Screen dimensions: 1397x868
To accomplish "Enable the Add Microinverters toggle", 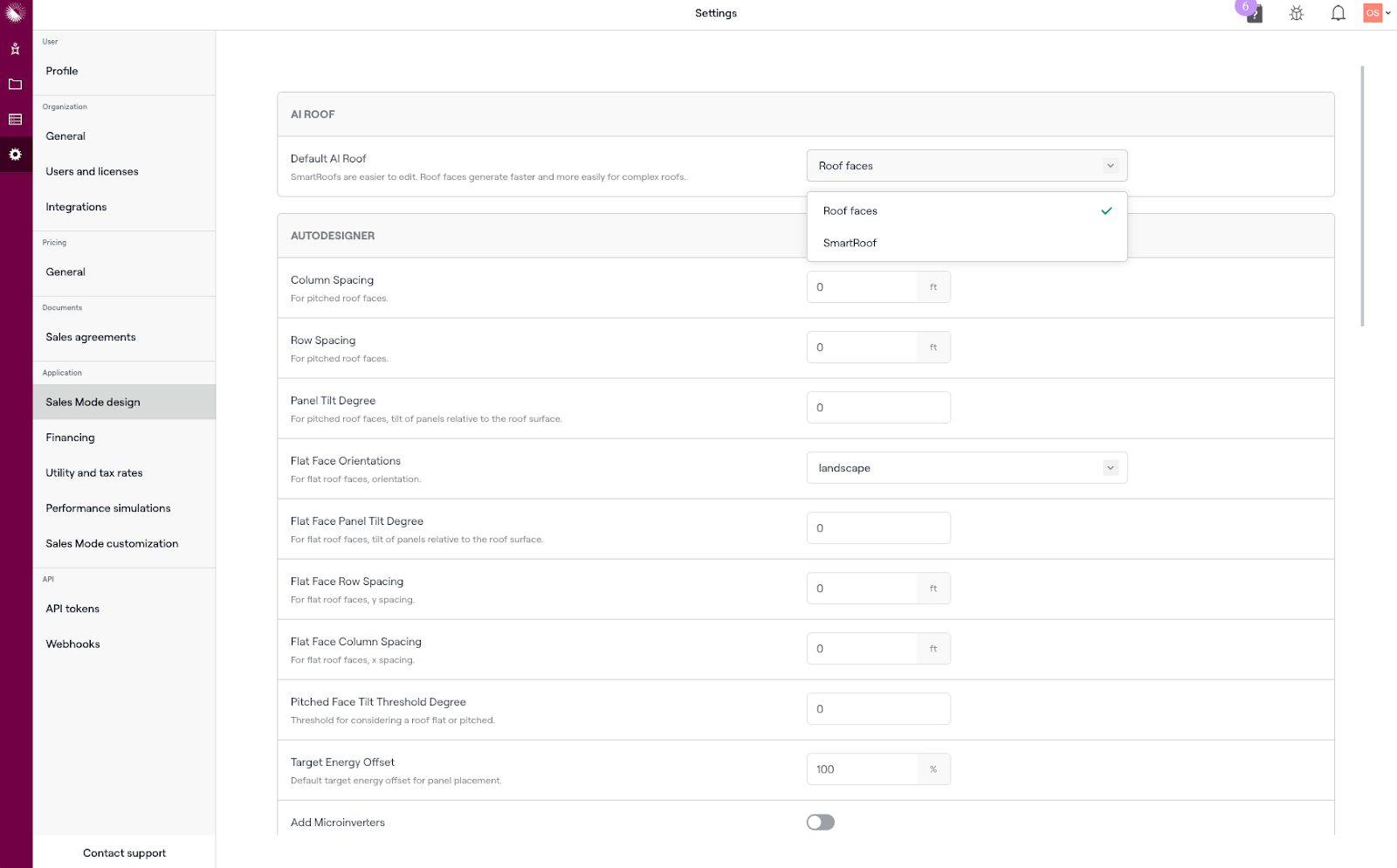I will (820, 822).
